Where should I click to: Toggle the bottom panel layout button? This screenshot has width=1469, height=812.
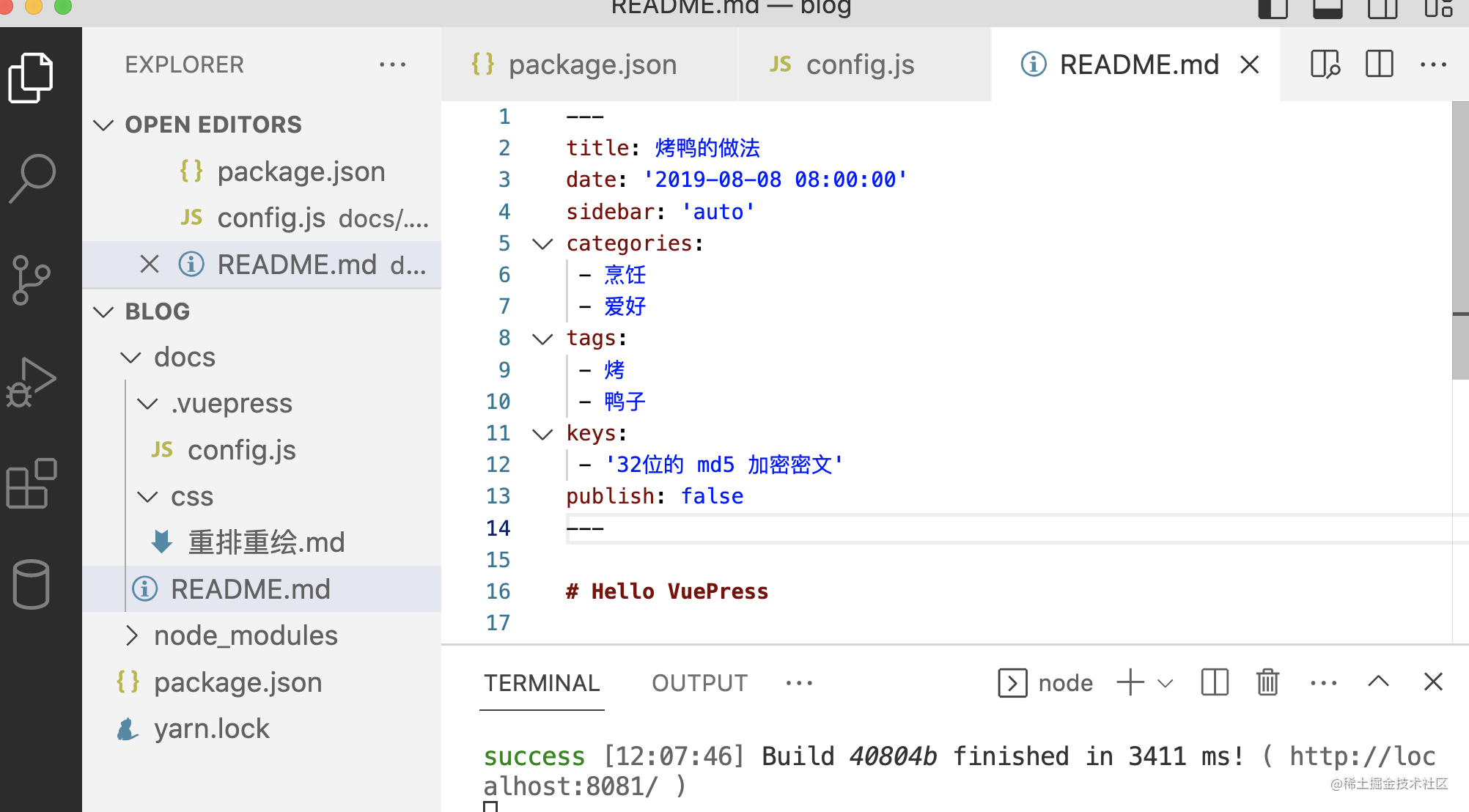(1328, 7)
